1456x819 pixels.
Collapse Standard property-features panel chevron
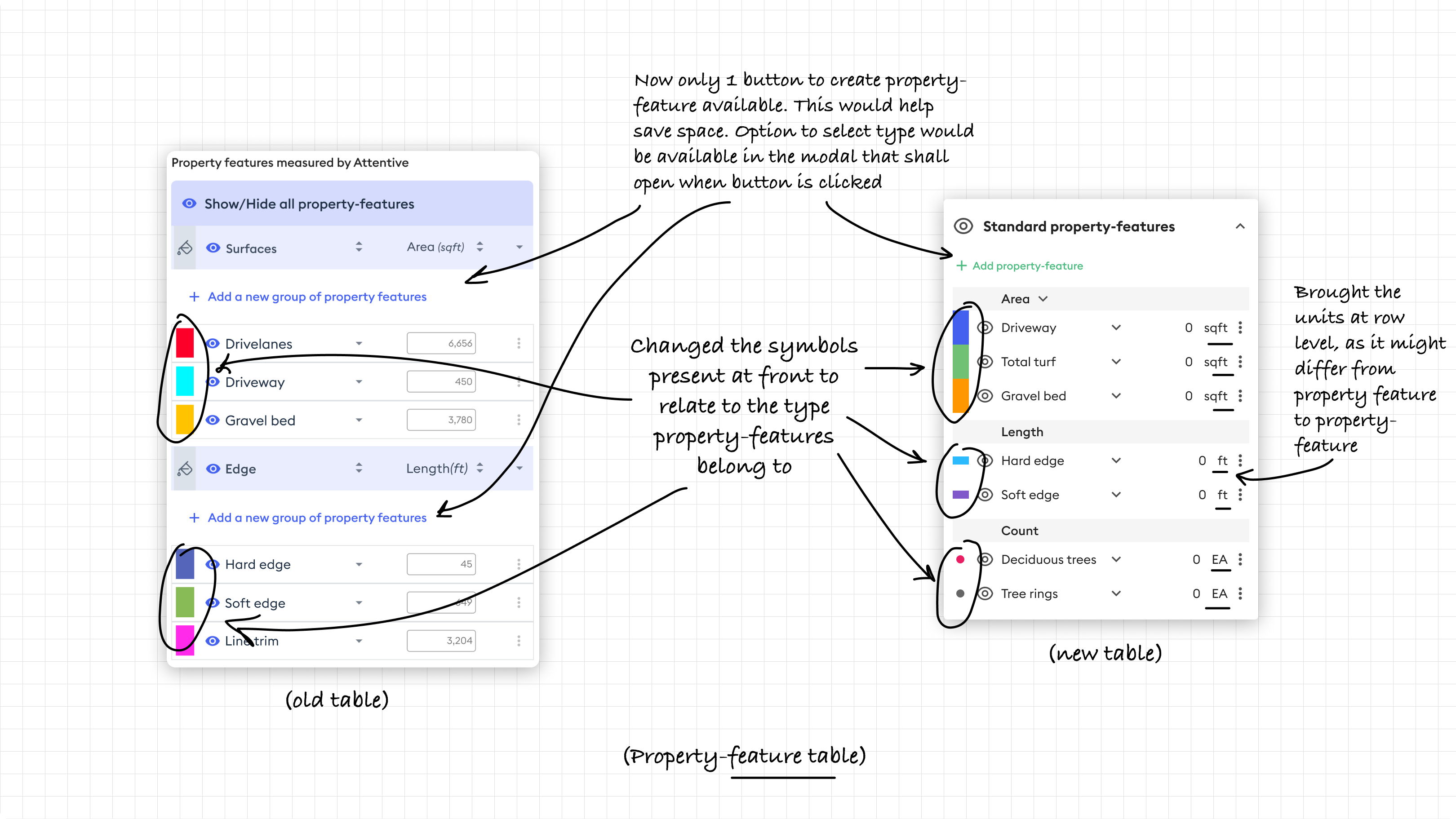(x=1240, y=227)
